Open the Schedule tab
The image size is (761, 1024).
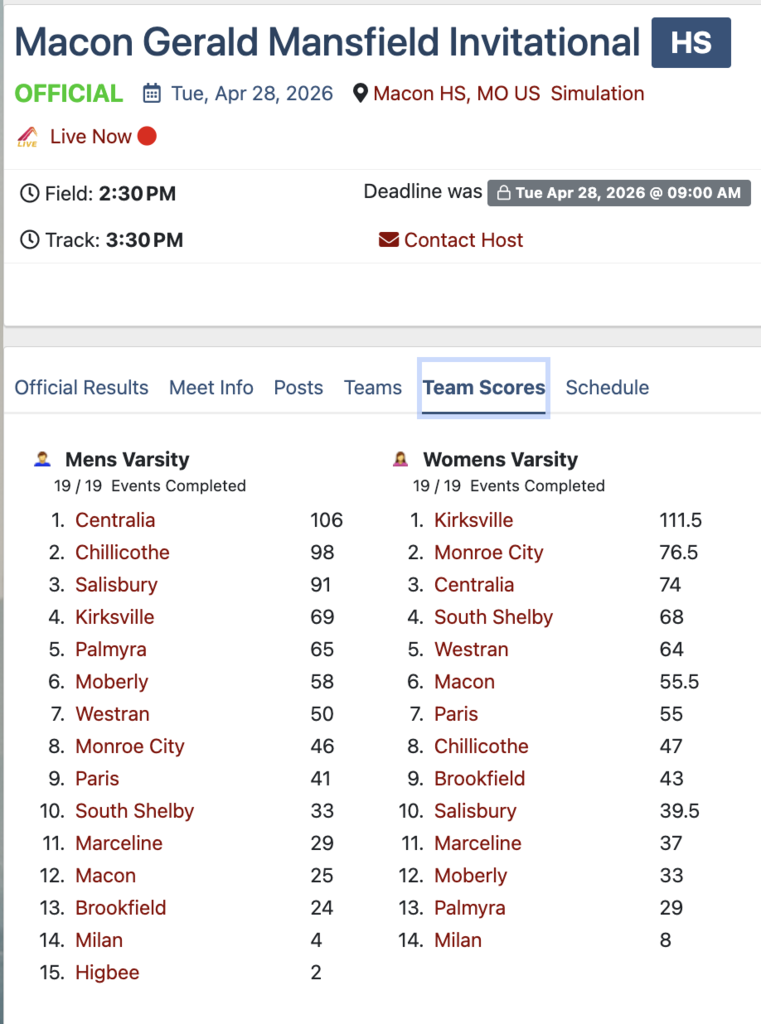click(607, 388)
